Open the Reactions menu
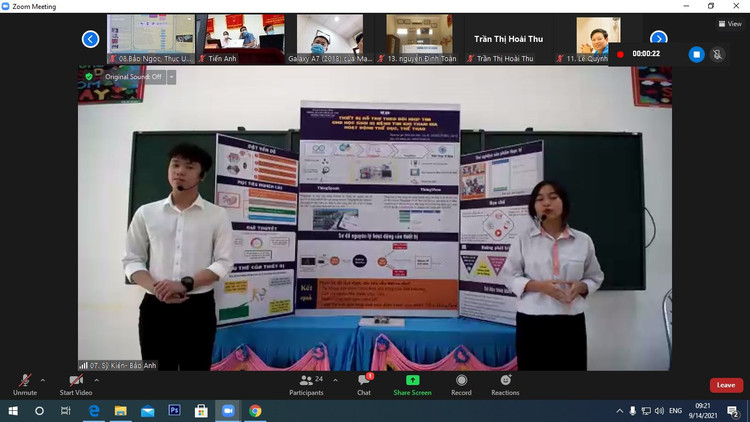750x422 pixels. pyautogui.click(x=505, y=382)
